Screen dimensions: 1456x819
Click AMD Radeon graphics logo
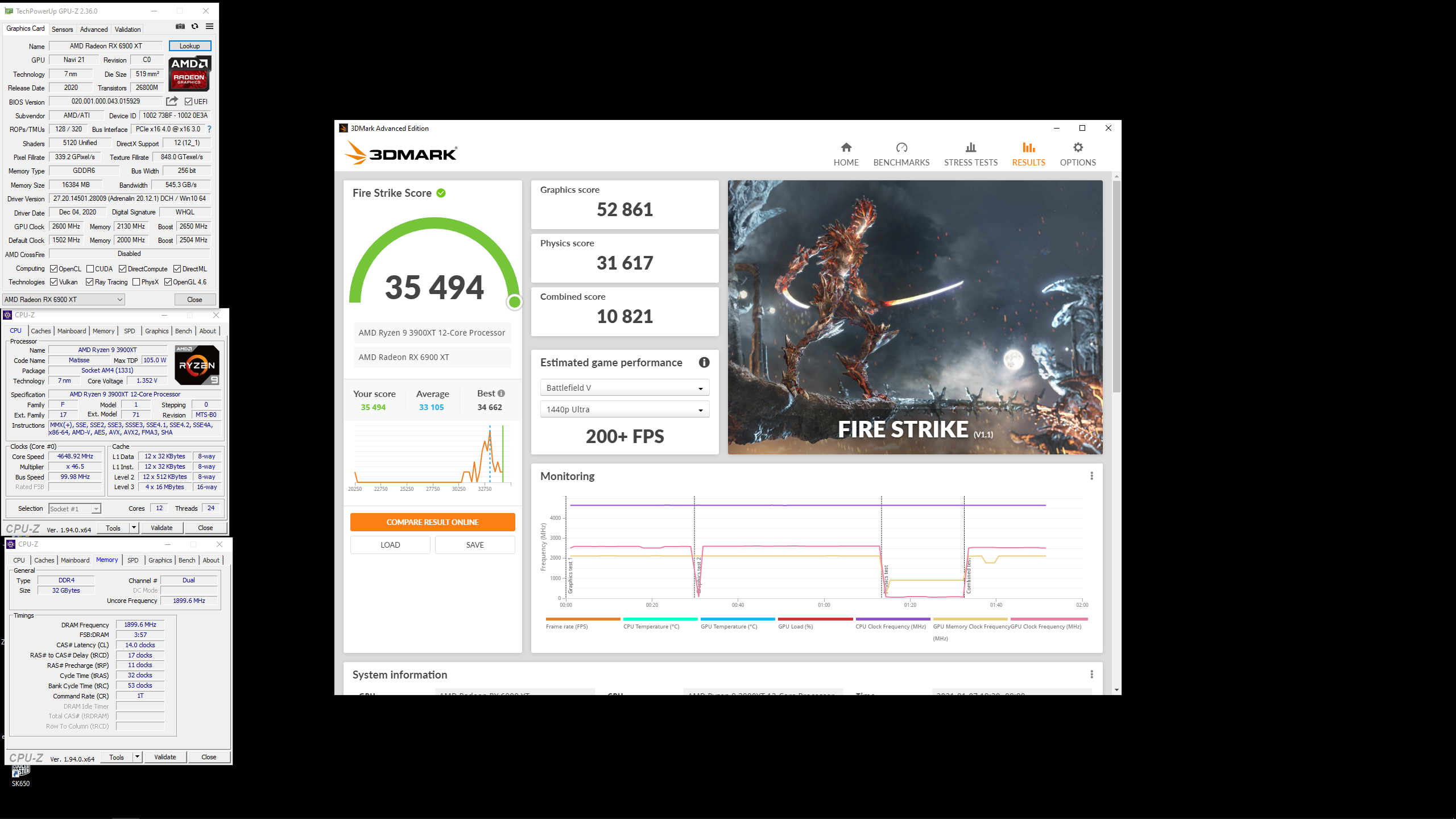pos(190,73)
